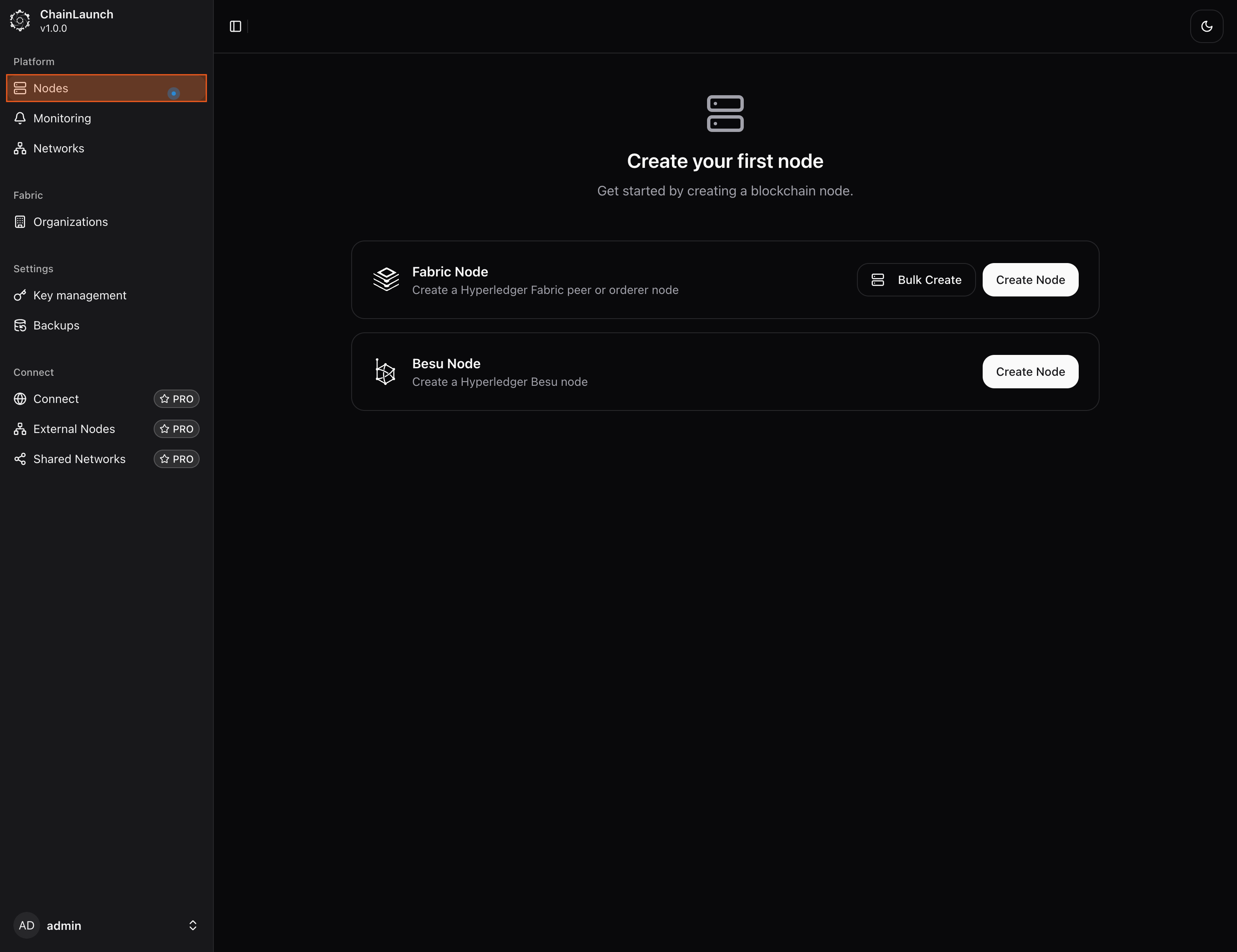Open Shared Networks in sidebar
The height and width of the screenshot is (952, 1237).
coord(79,459)
